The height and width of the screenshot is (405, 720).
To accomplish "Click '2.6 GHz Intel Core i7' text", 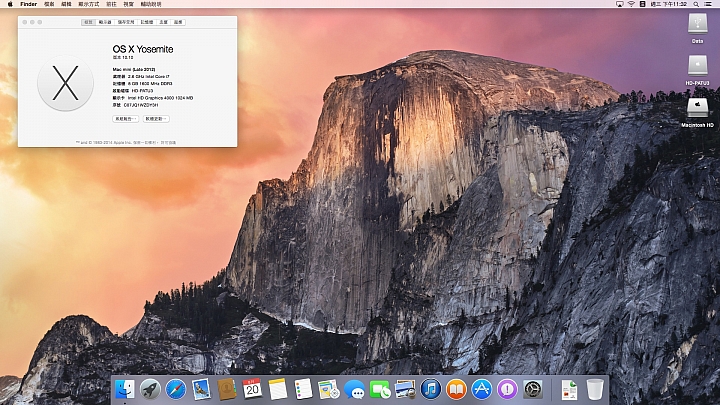I will tap(149, 77).
